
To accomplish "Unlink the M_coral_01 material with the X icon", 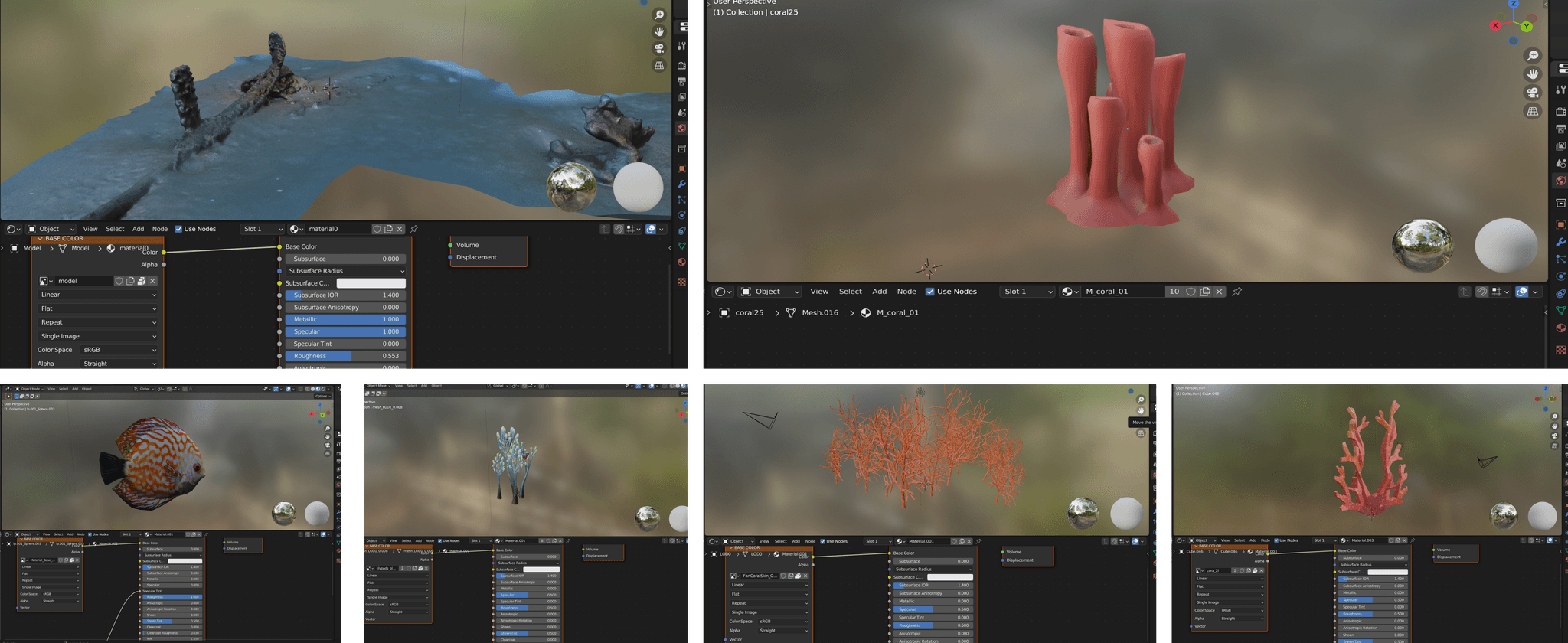I will [x=1220, y=292].
